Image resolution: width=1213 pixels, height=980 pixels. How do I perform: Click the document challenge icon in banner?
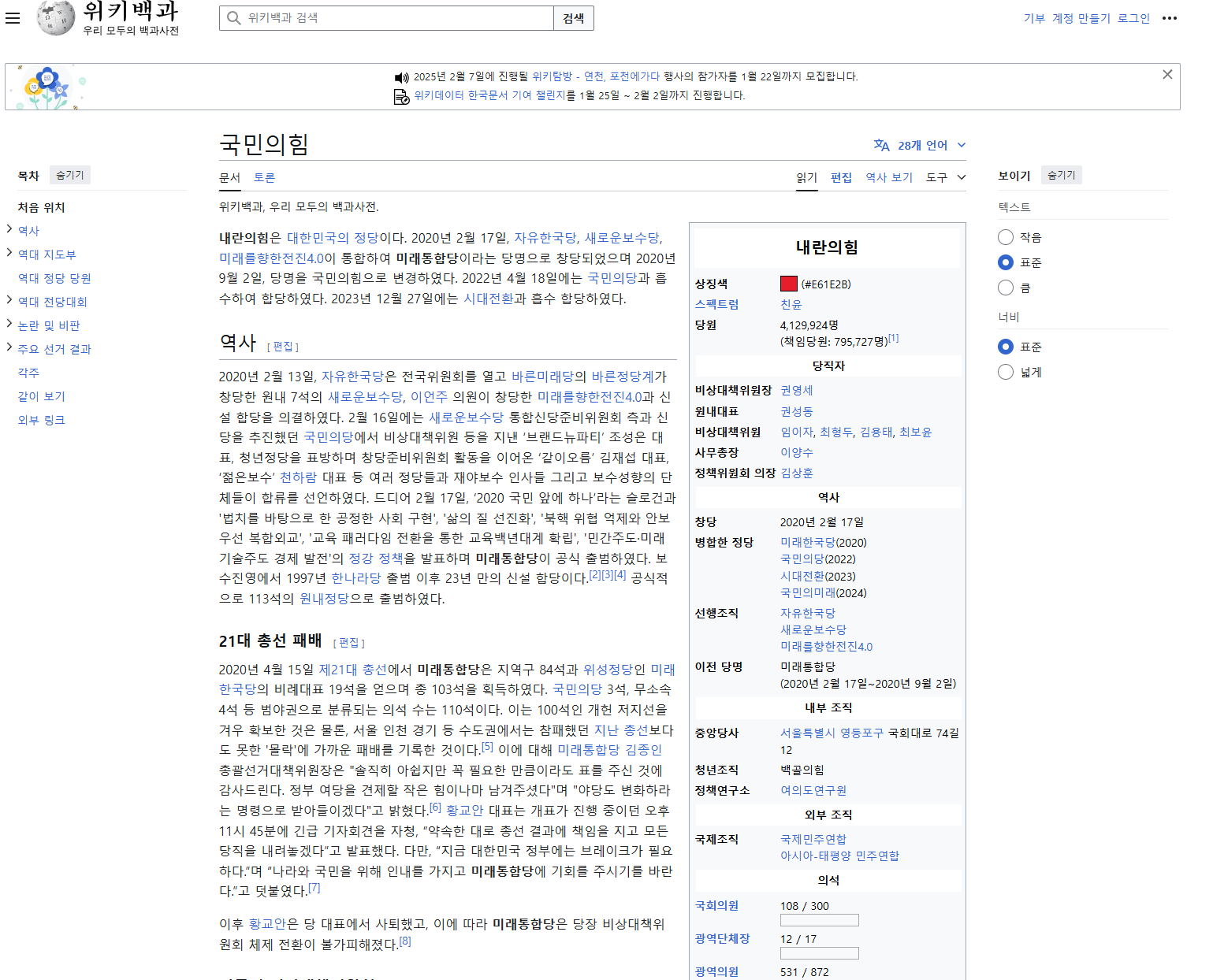coord(402,96)
